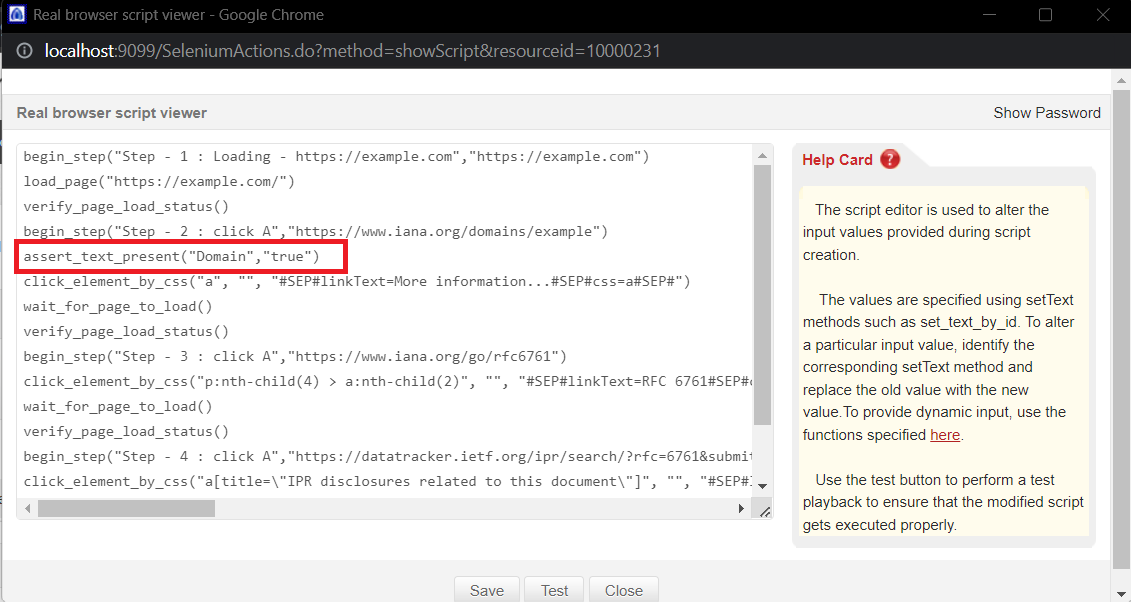Focus the localhost URL address bar

pyautogui.click(x=352, y=51)
